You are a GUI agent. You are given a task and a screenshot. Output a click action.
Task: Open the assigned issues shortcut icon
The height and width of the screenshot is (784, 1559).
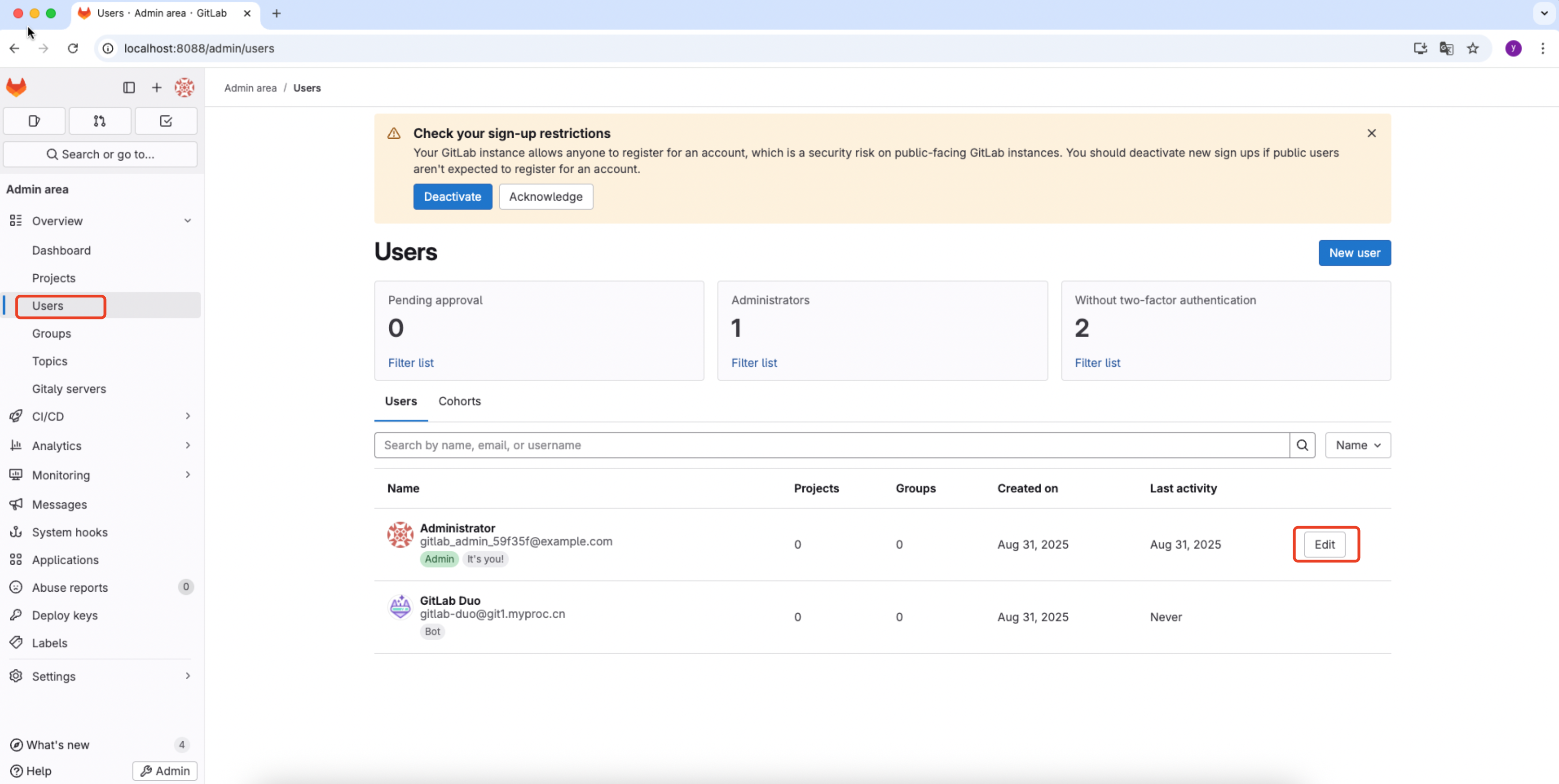click(34, 121)
